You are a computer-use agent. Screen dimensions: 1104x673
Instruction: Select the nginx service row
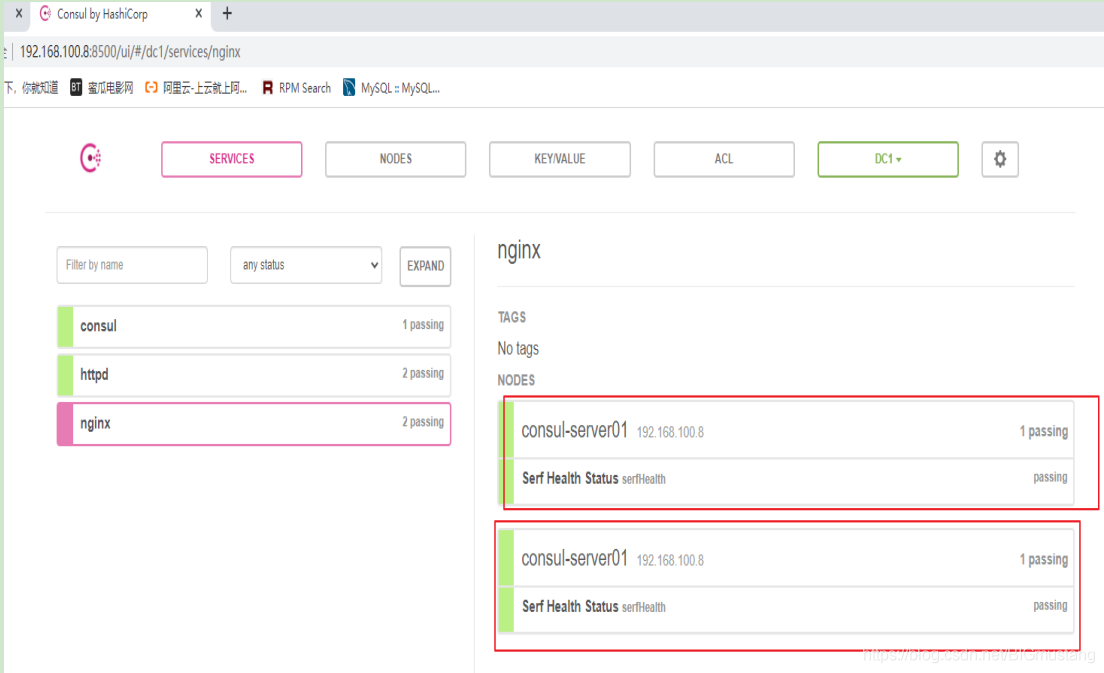[254, 424]
